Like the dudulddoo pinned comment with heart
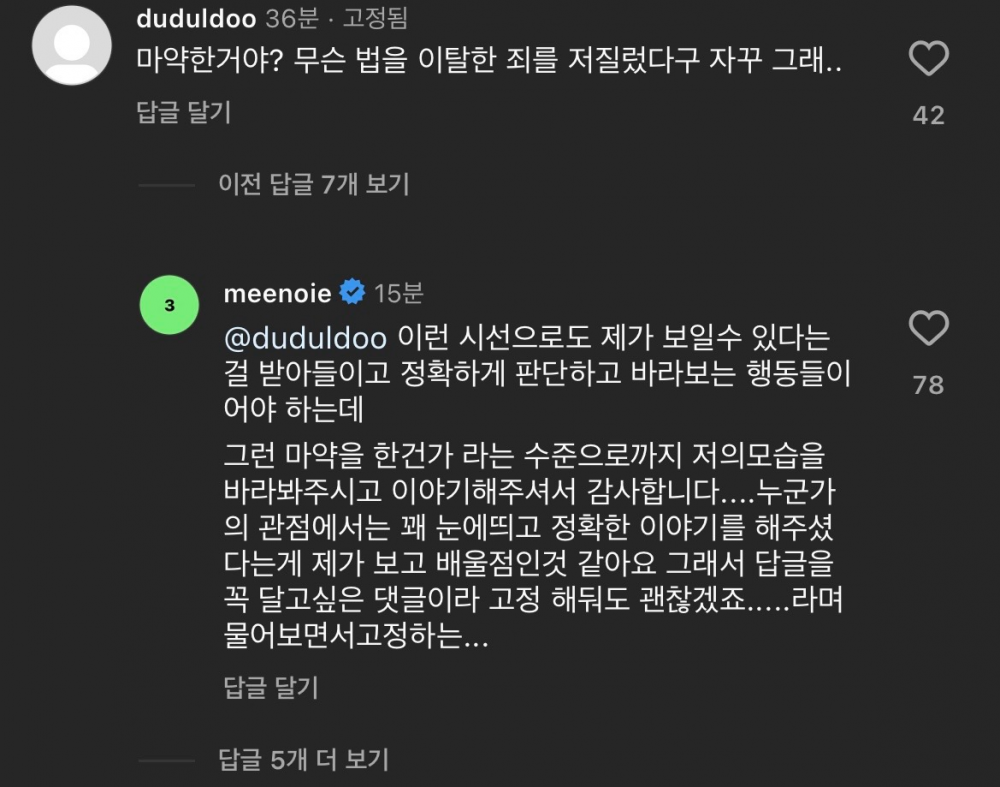 click(928, 61)
